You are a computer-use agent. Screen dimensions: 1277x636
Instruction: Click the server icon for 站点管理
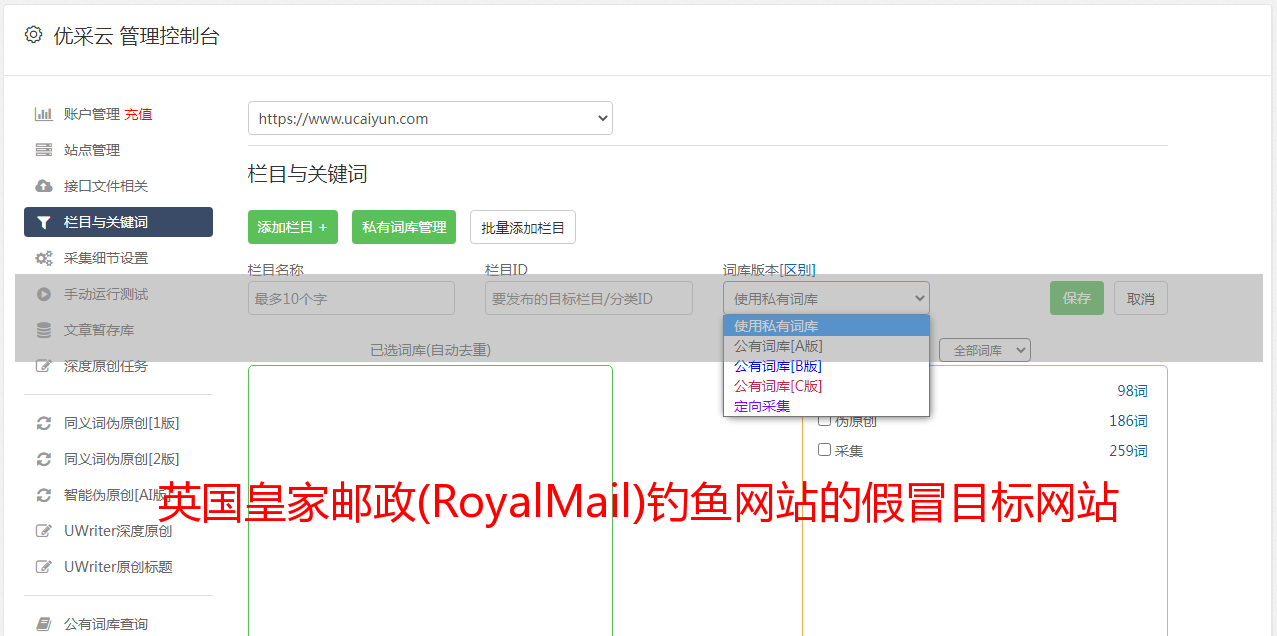44,150
